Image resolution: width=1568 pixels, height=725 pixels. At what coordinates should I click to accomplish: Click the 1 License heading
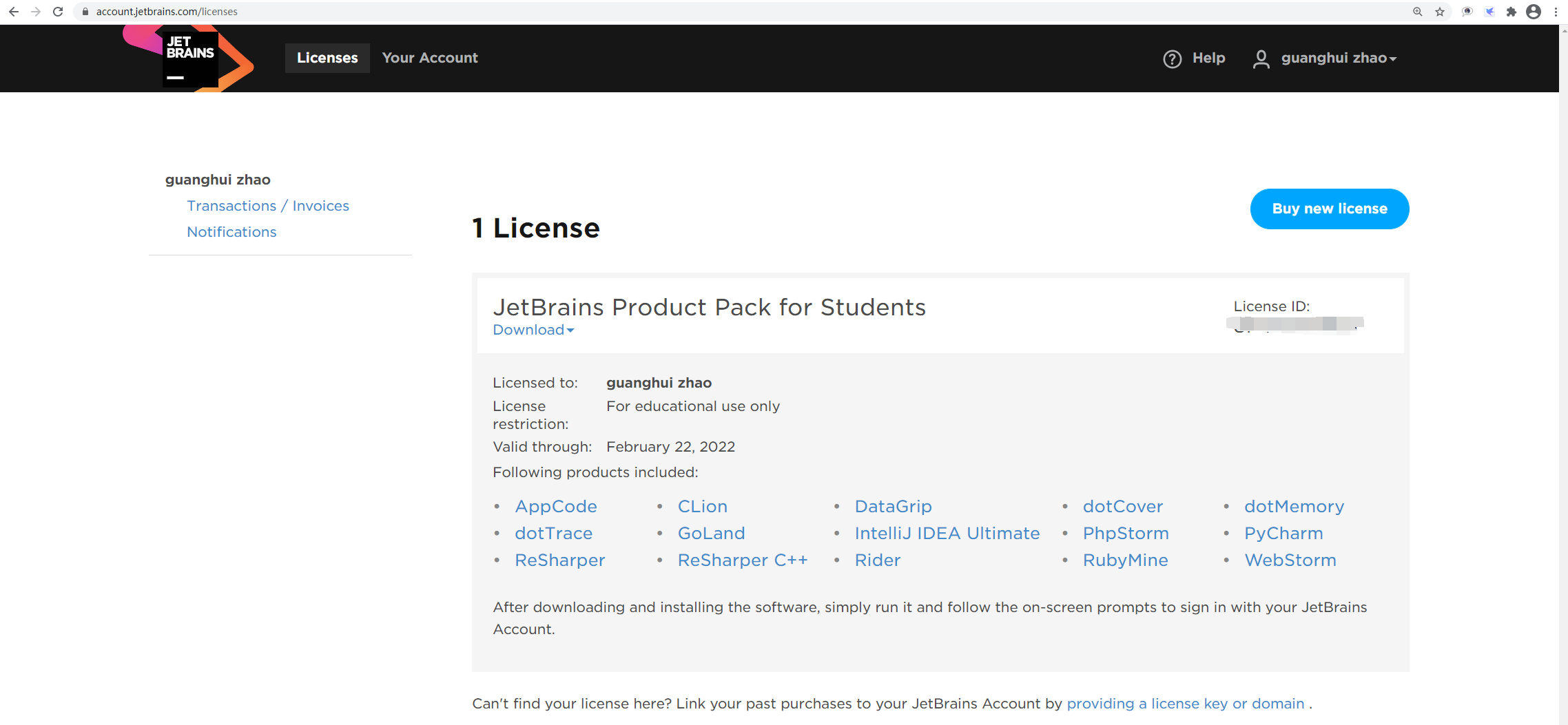point(536,228)
